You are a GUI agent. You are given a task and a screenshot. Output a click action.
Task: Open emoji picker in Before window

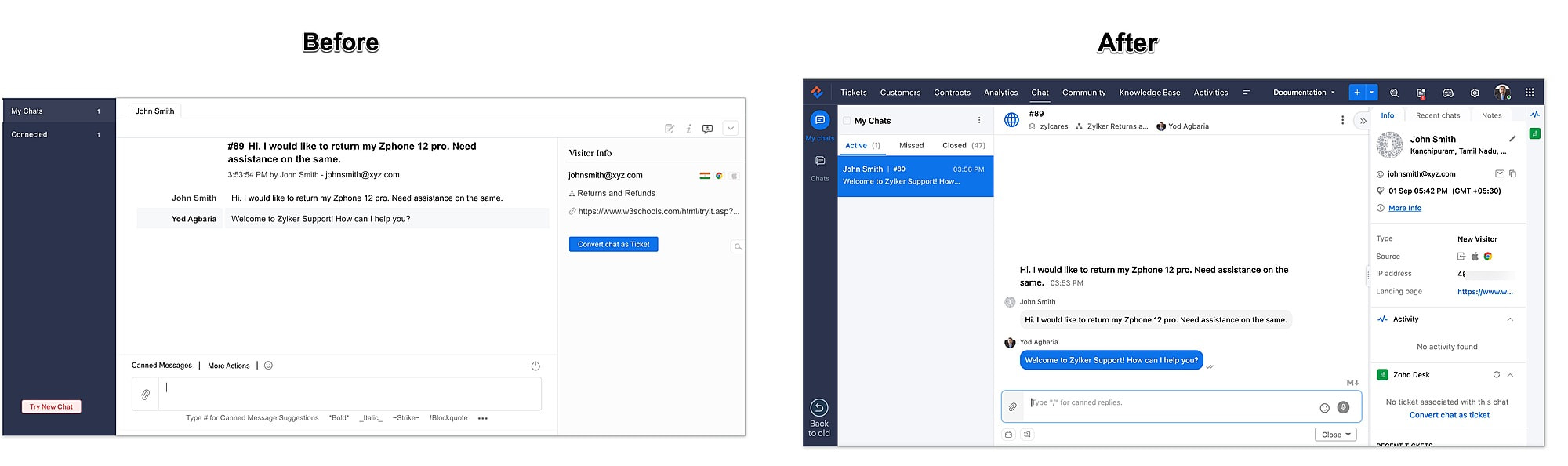pyautogui.click(x=268, y=366)
